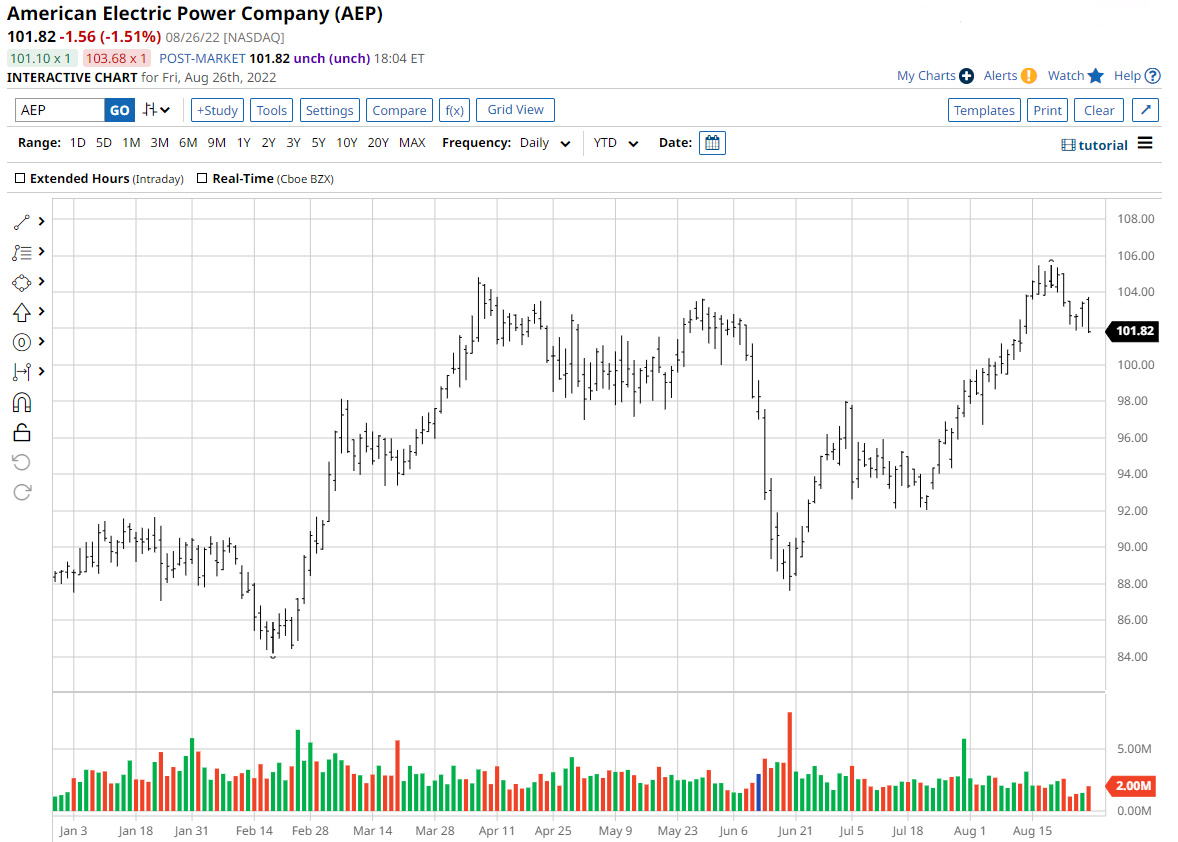Screen dimensions: 1178x842
Task: Set range to 10Y
Action: [346, 143]
